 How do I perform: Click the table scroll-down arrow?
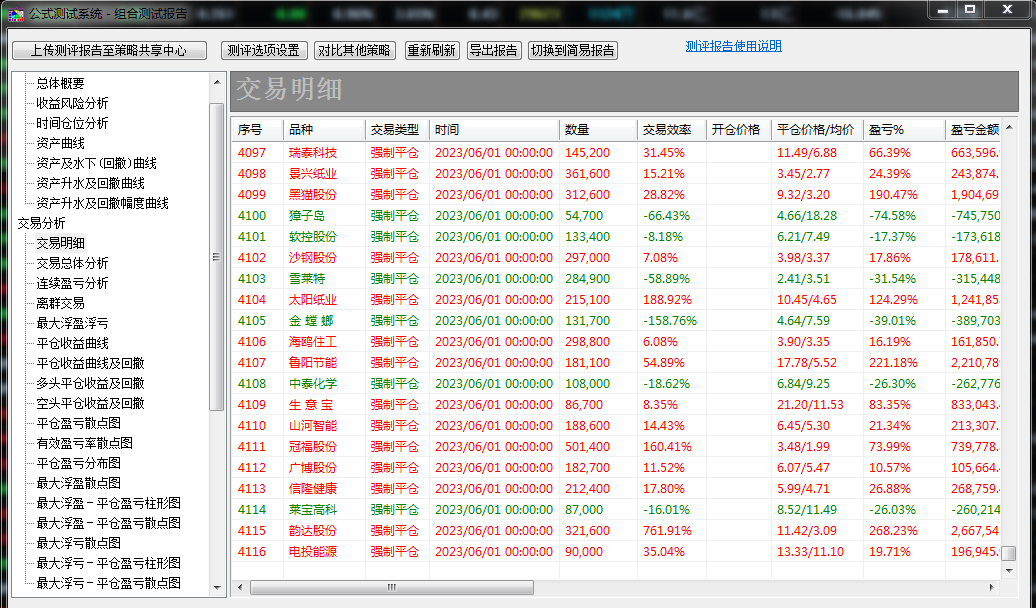1009,570
